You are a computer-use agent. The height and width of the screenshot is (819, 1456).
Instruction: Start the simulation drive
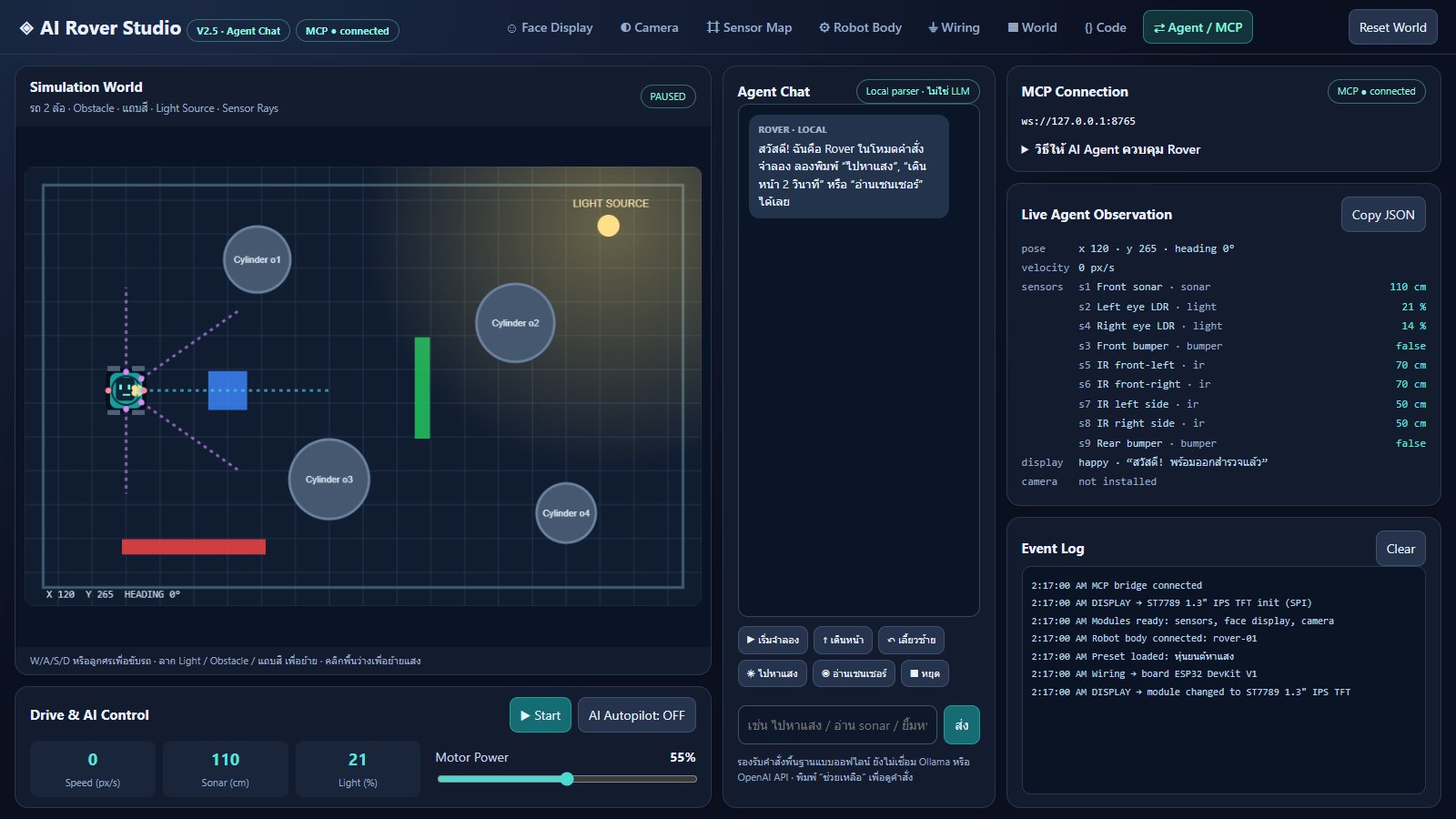(541, 715)
